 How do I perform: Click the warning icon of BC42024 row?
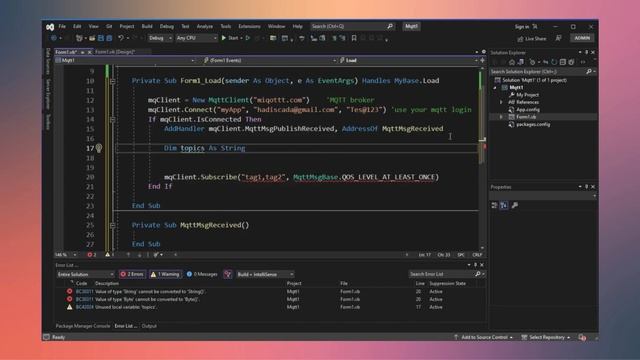point(69,307)
